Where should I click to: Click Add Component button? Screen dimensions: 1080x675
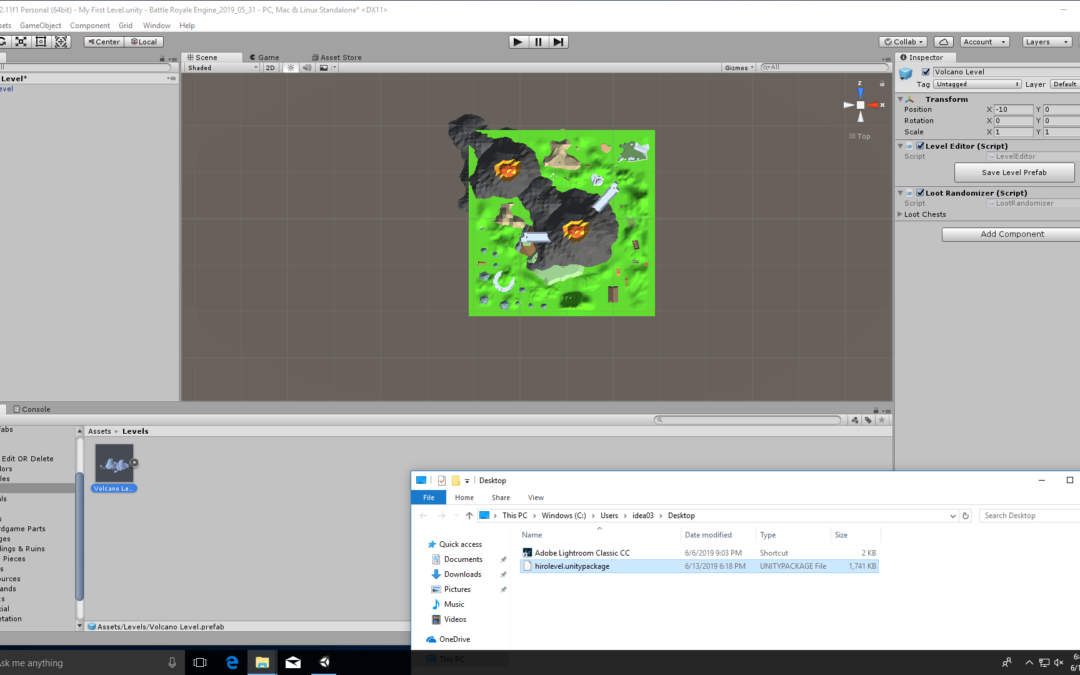tap(1011, 234)
